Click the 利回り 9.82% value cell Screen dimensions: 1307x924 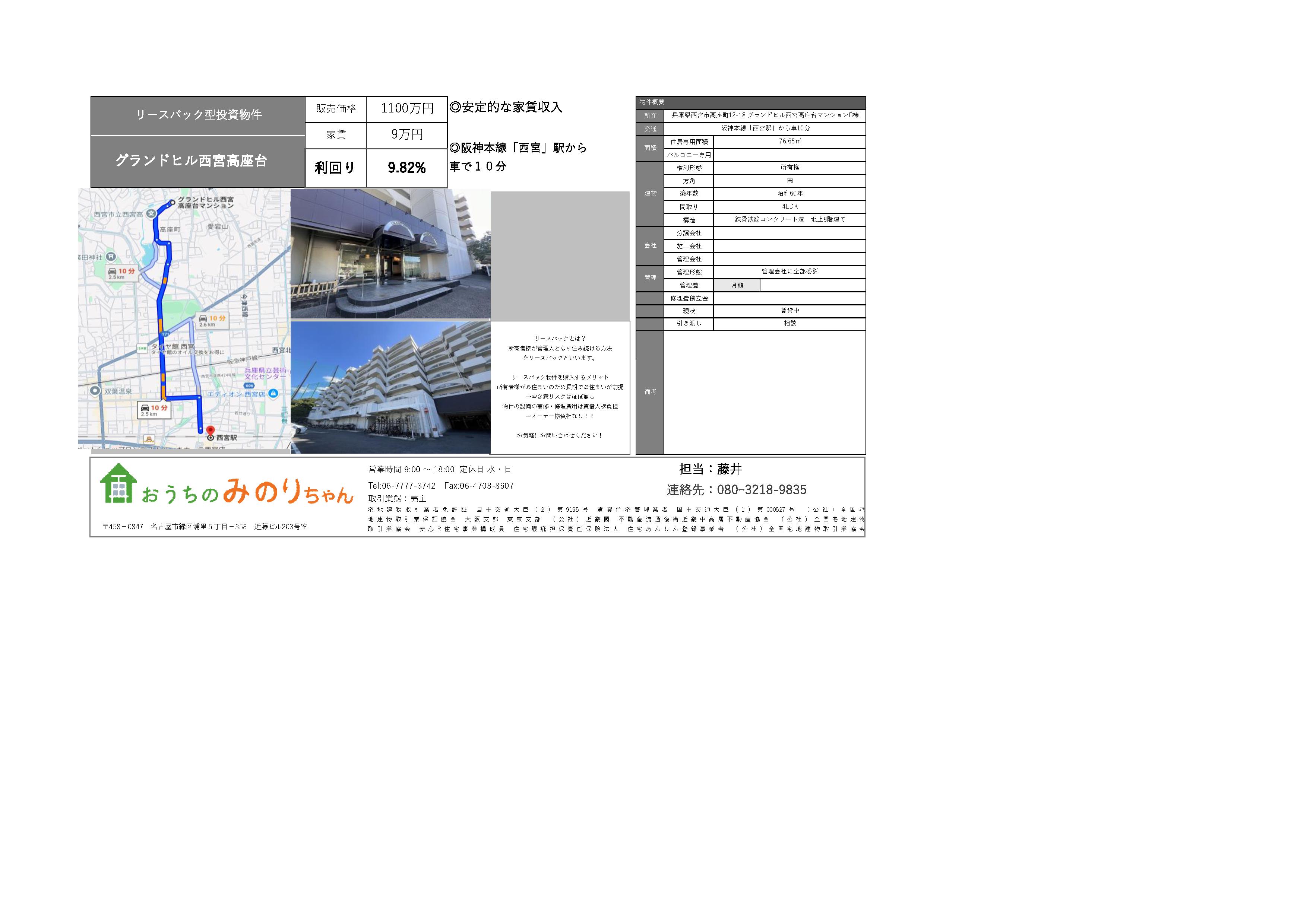pos(406,168)
